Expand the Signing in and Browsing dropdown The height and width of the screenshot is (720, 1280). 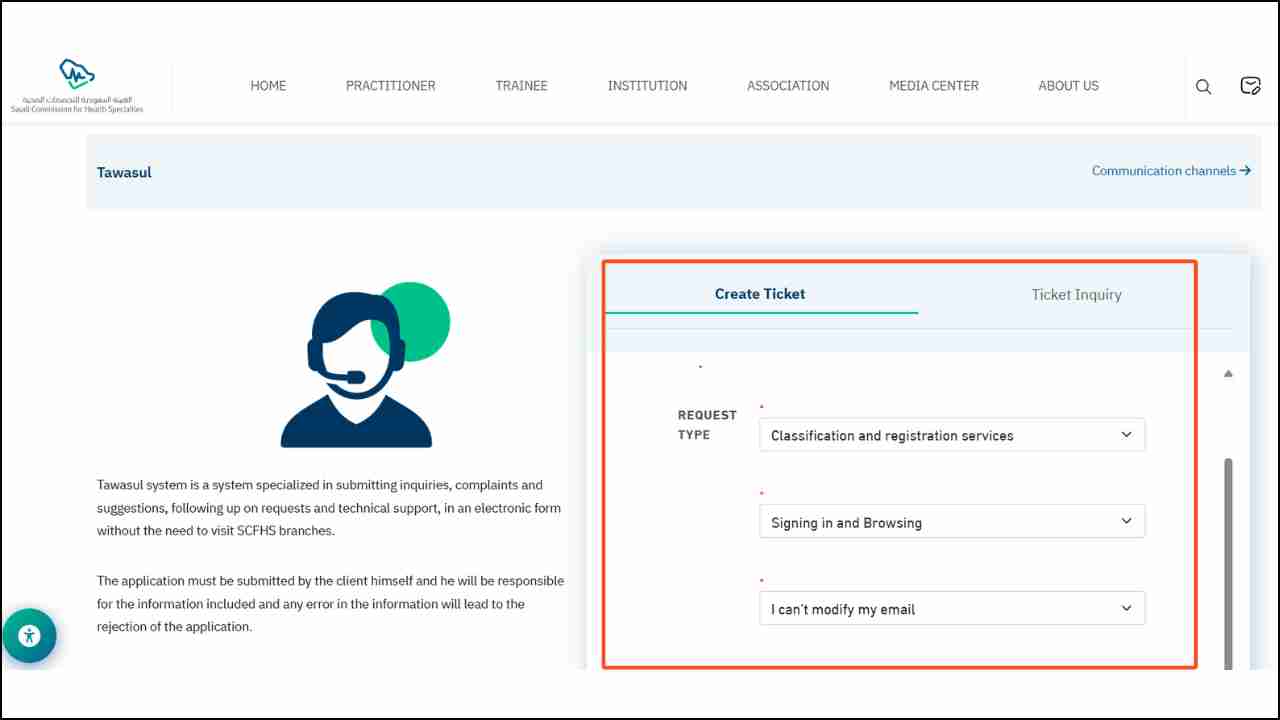tap(951, 521)
